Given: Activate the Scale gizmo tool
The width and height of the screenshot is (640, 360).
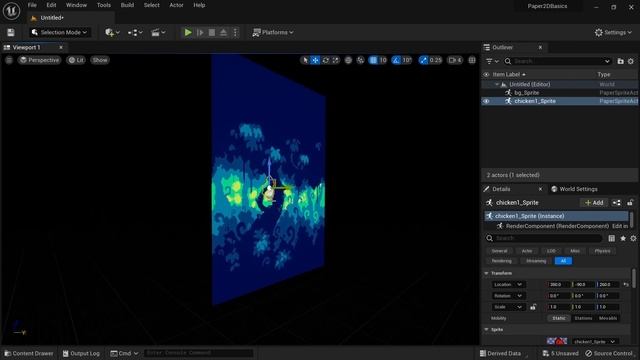Looking at the screenshot, I should tap(336, 60).
